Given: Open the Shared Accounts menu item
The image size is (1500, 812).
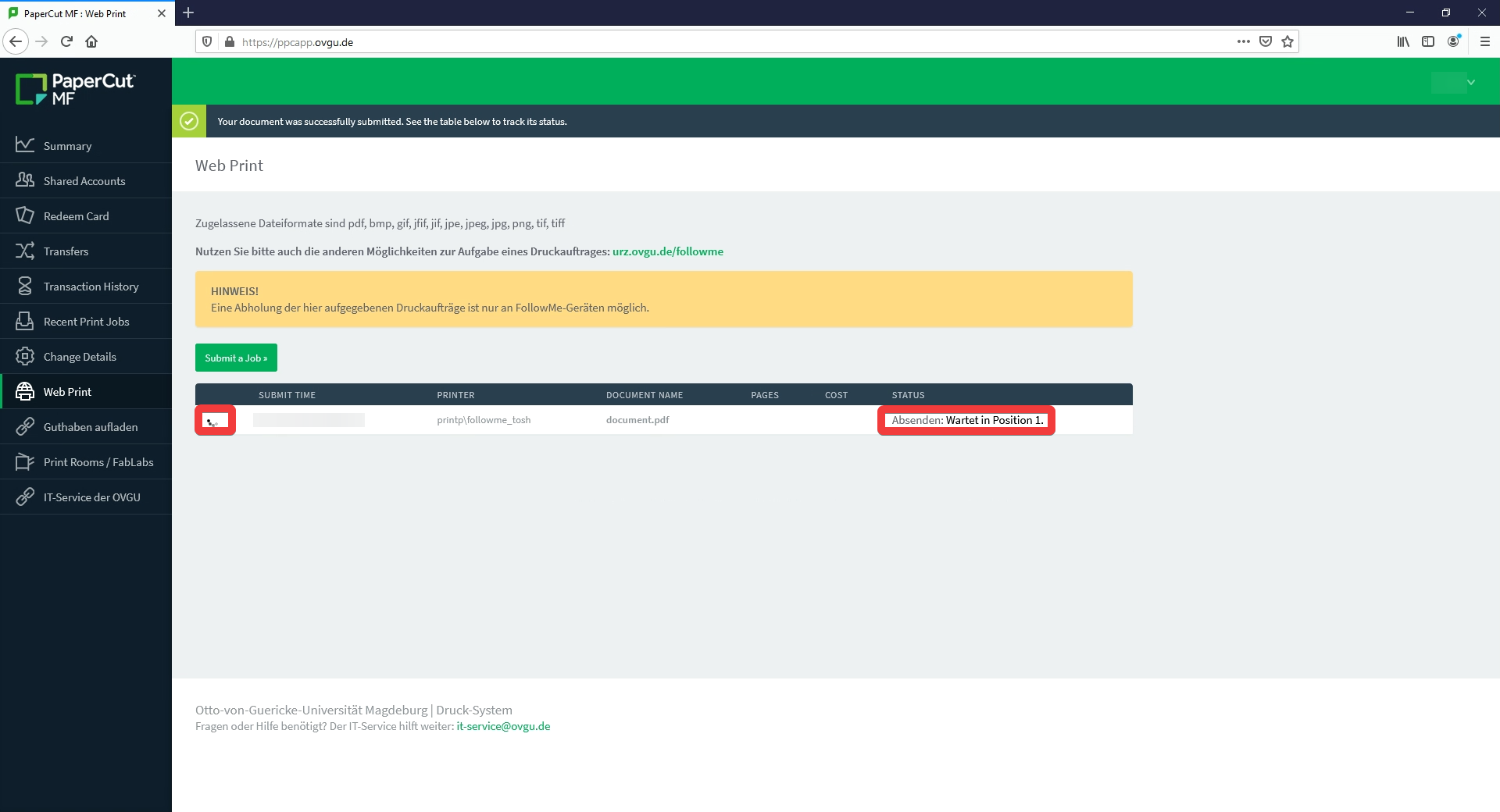Looking at the screenshot, I should click(x=86, y=180).
